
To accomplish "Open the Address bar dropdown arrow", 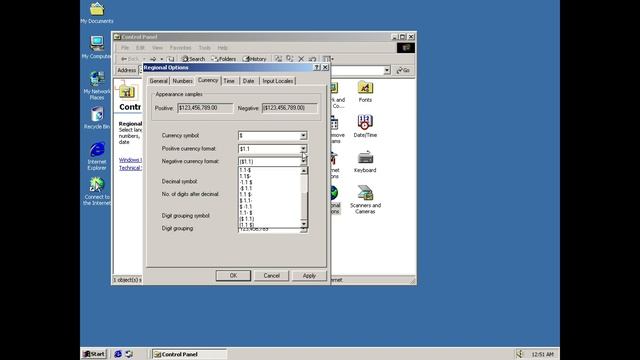I will tap(387, 70).
